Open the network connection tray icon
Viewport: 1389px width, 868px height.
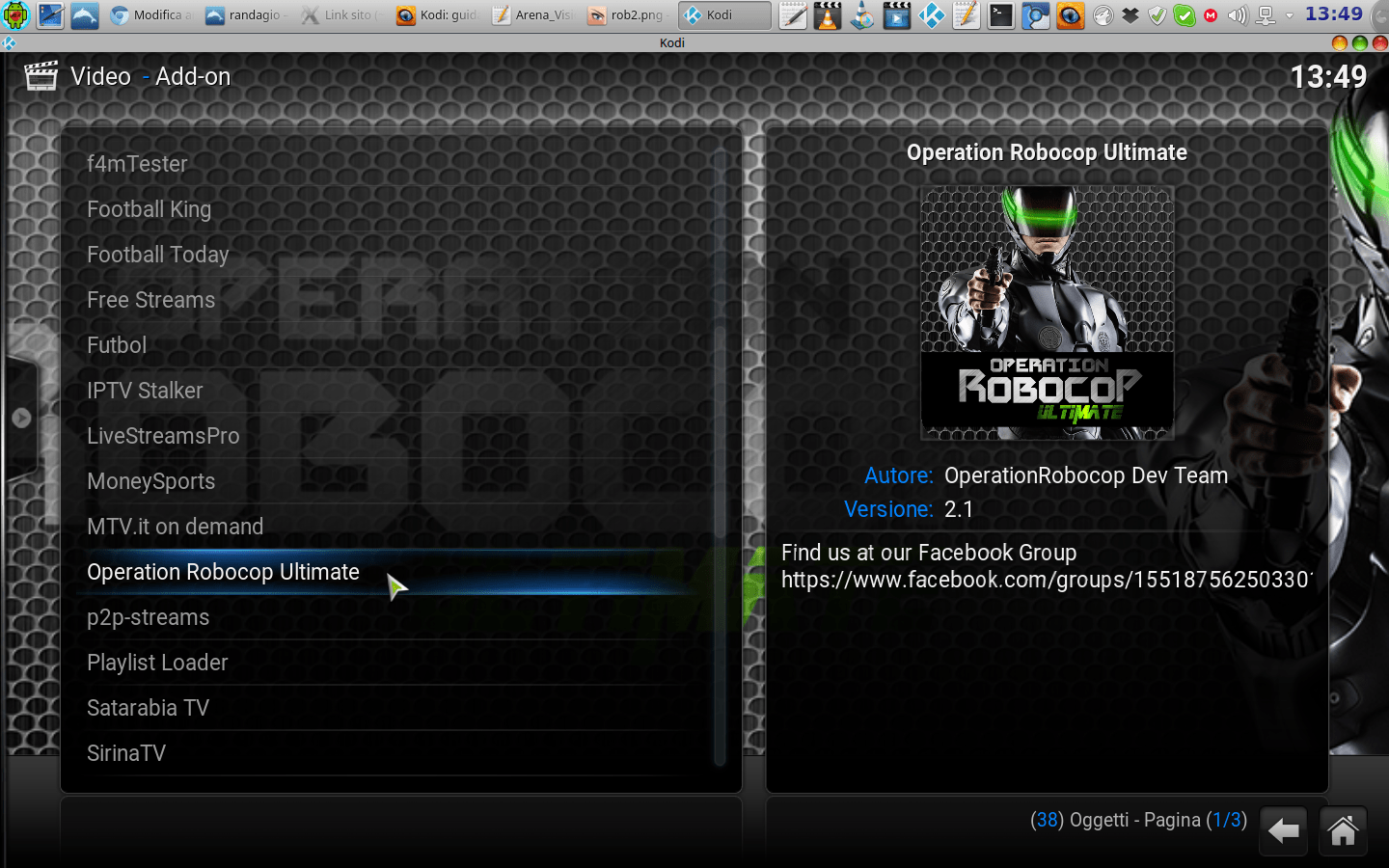click(x=1266, y=15)
